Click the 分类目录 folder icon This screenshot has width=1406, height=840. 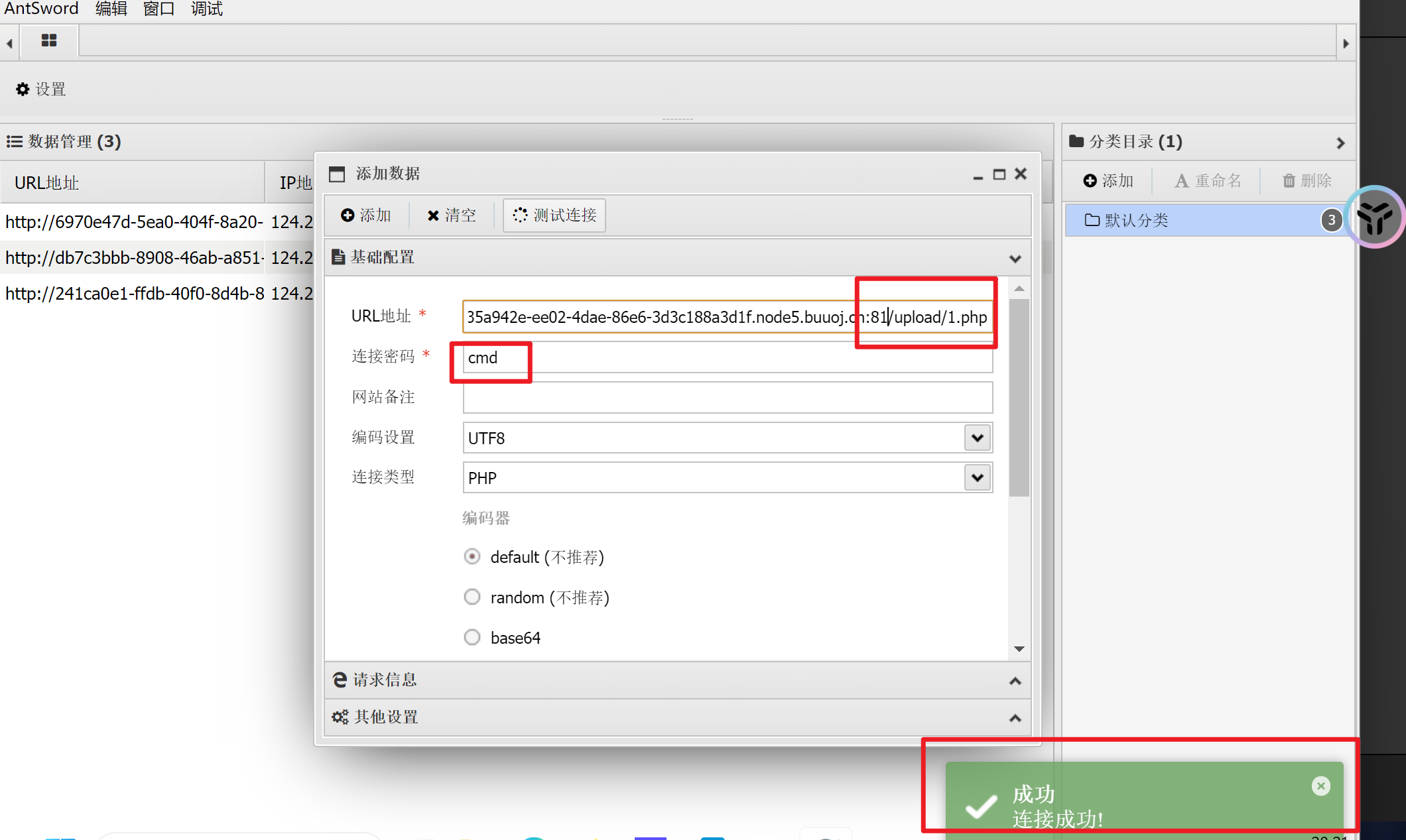click(x=1076, y=141)
